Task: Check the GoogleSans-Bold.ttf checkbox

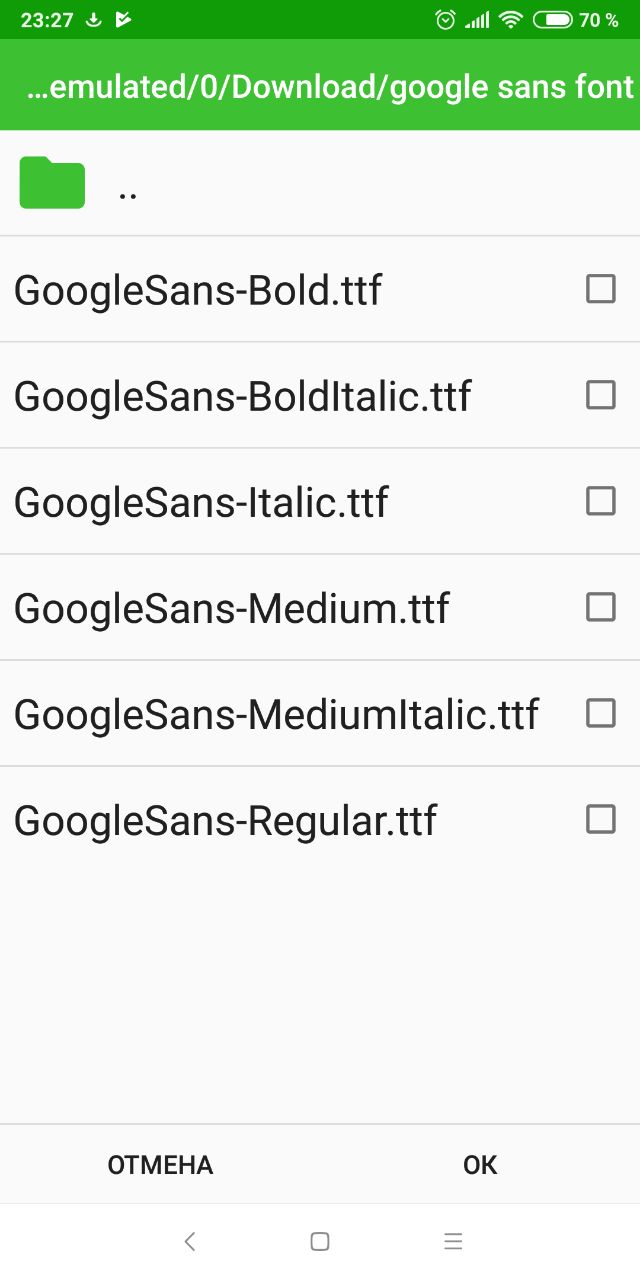Action: [600, 289]
